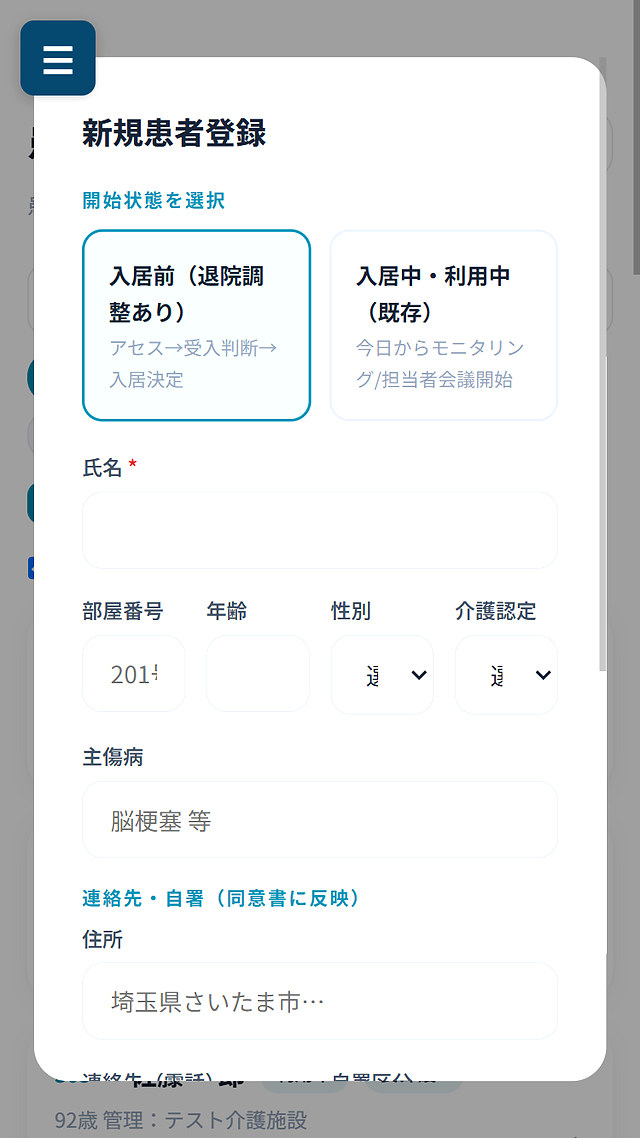Open the 介護認定 care level dropdown
Image resolution: width=640 pixels, height=1138 pixels.
(506, 675)
